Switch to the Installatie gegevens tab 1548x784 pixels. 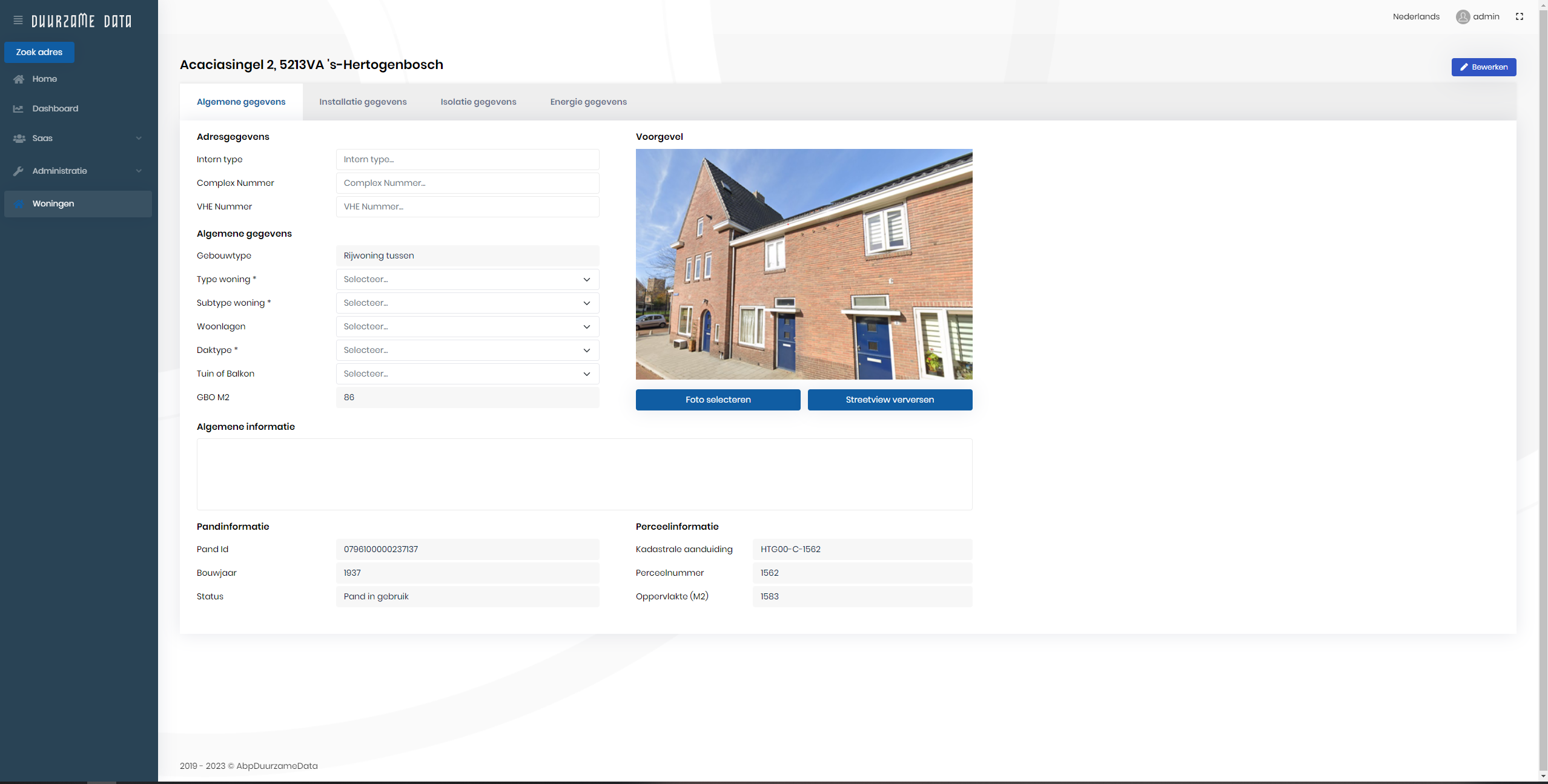[x=363, y=102]
